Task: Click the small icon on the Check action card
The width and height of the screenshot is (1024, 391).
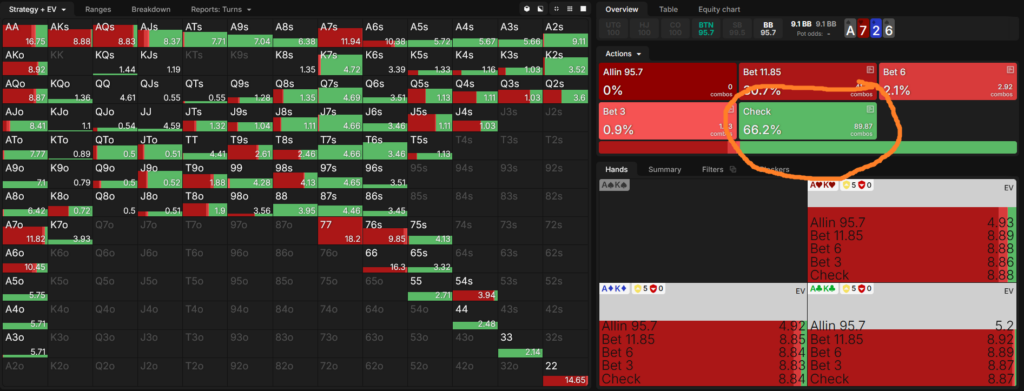Action: [870, 109]
